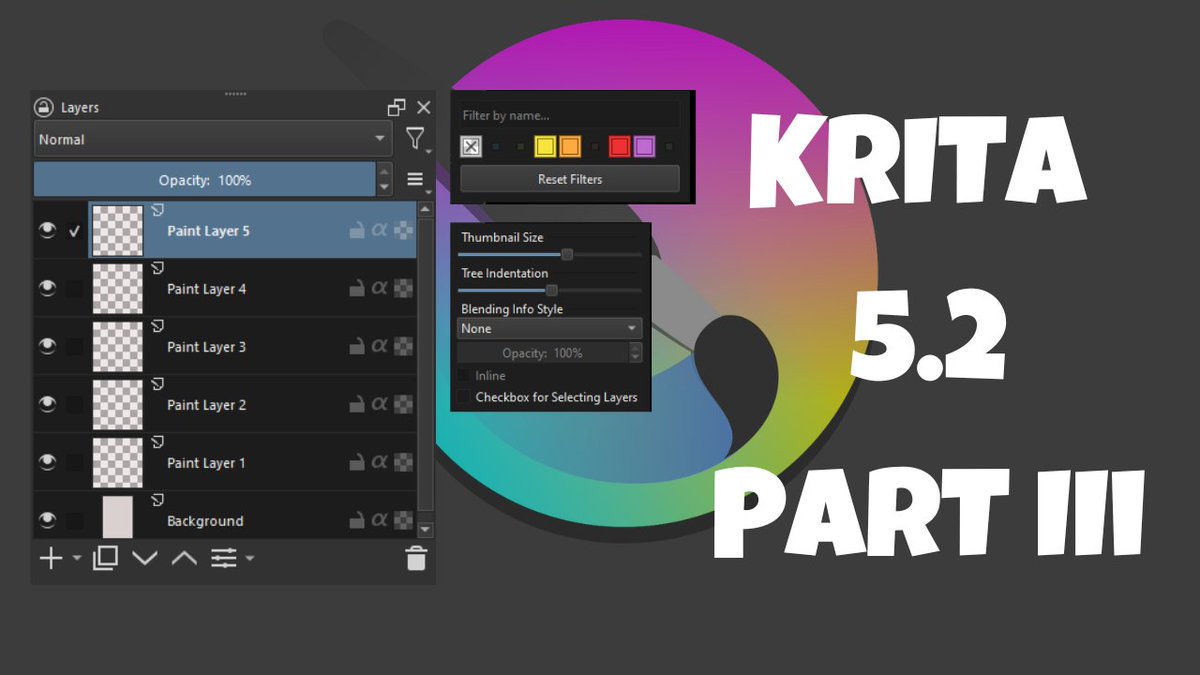Increase layer opacity with spinner up arrow
This screenshot has height=675, width=1200.
(385, 172)
